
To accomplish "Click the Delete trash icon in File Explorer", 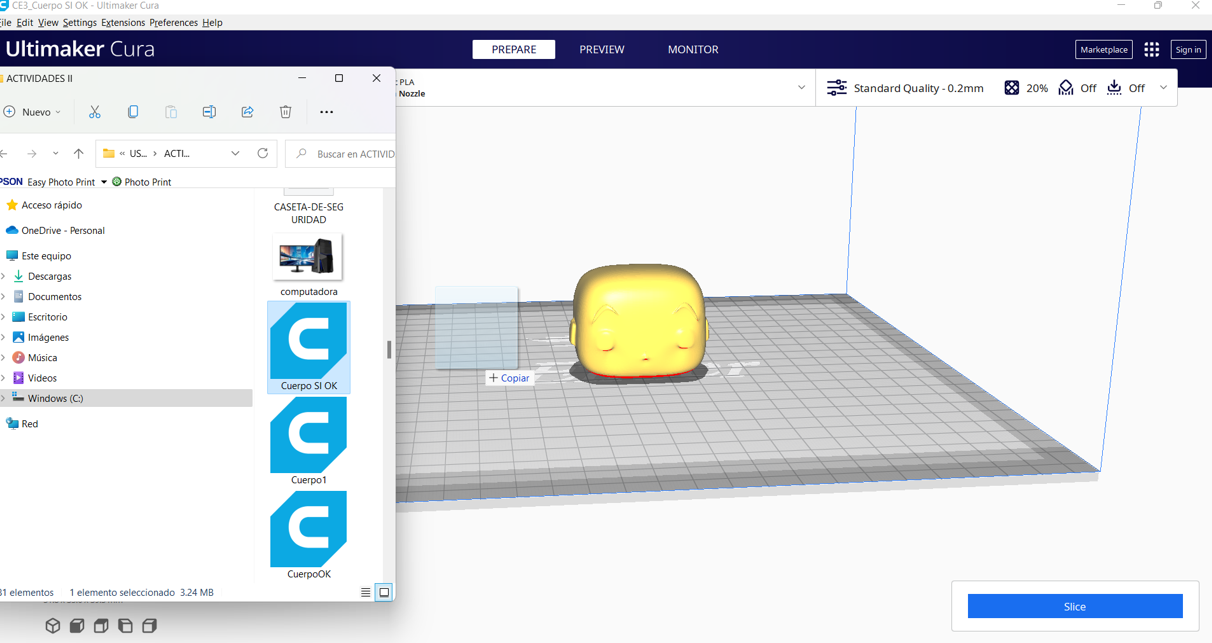I will (x=285, y=112).
